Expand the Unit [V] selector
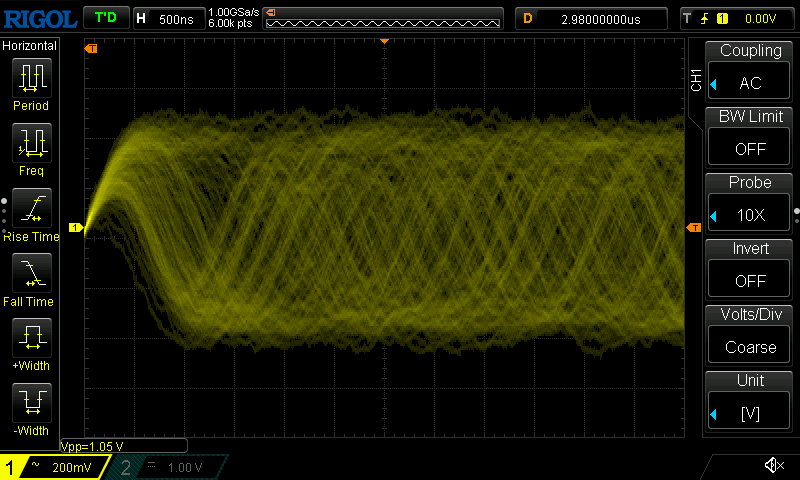Viewport: 800px width, 480px height. tap(751, 402)
